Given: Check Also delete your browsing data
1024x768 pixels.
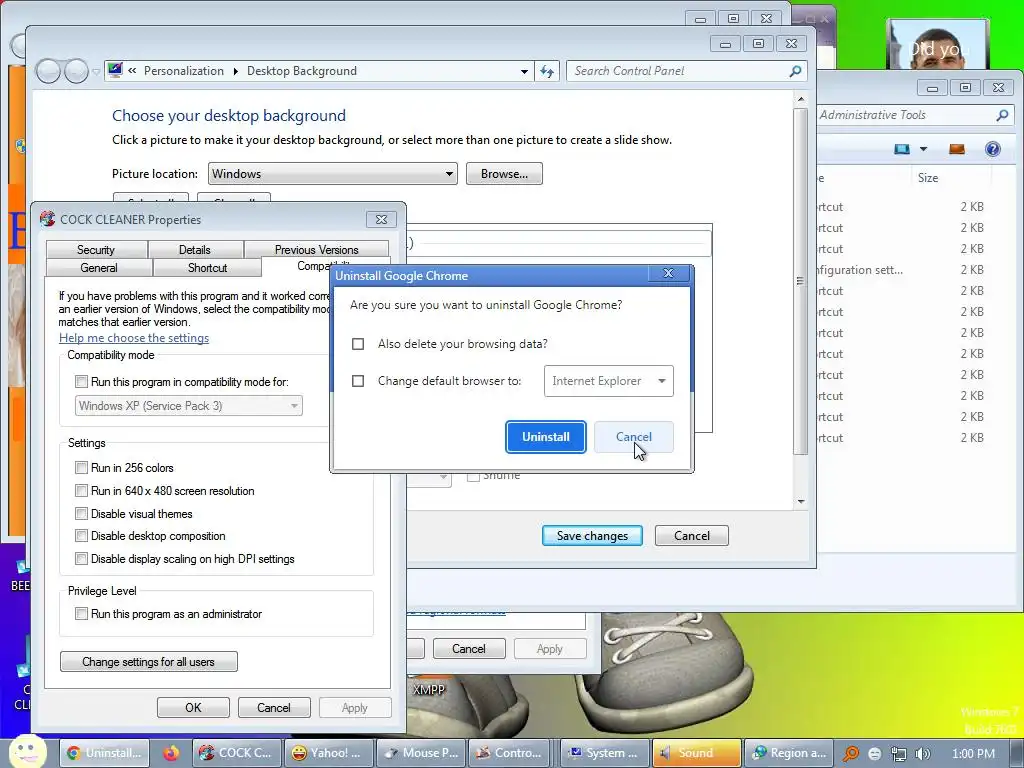Looking at the screenshot, I should tap(358, 344).
